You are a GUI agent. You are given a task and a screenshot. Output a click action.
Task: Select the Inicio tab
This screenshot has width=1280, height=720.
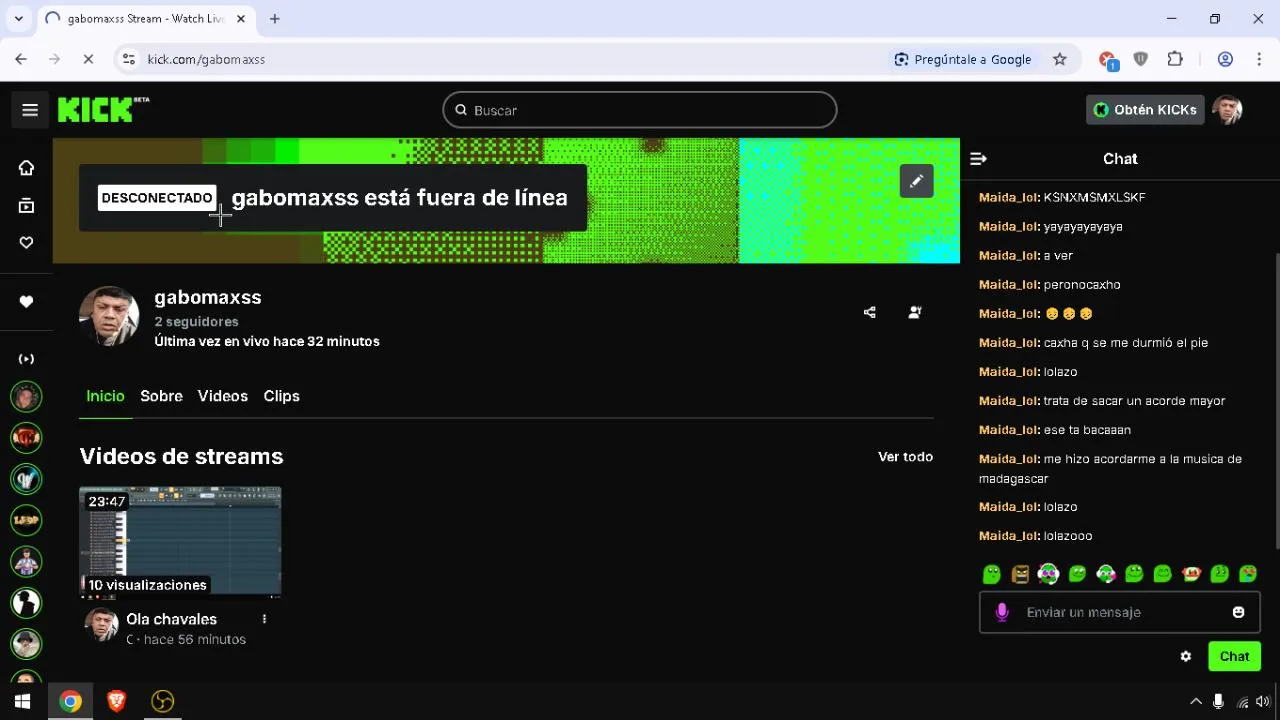105,396
